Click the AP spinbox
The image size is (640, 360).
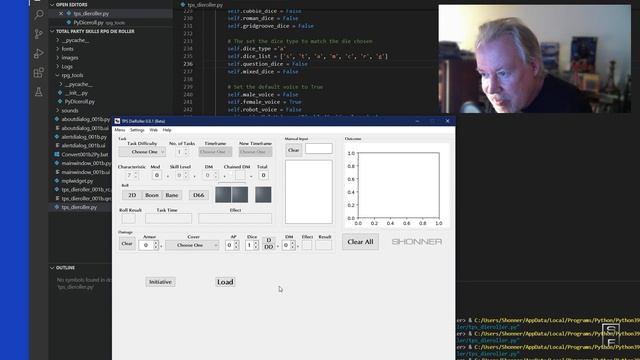pos(232,245)
